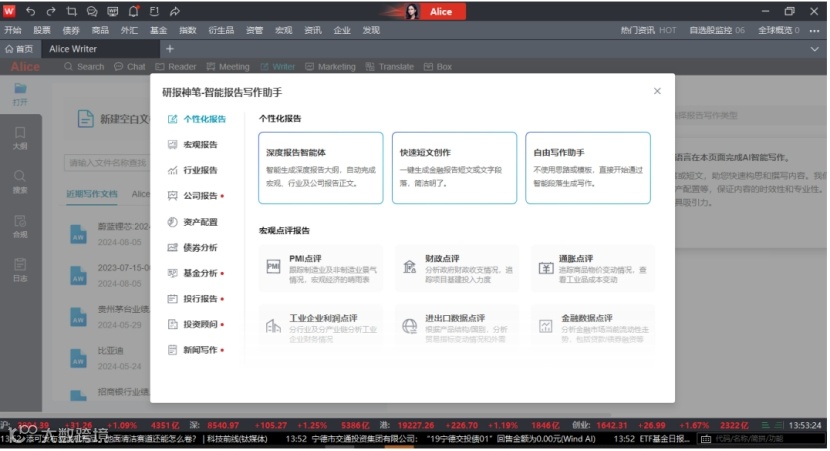Select 个性化报告 category
This screenshot has height=451, width=830.
click(x=197, y=119)
